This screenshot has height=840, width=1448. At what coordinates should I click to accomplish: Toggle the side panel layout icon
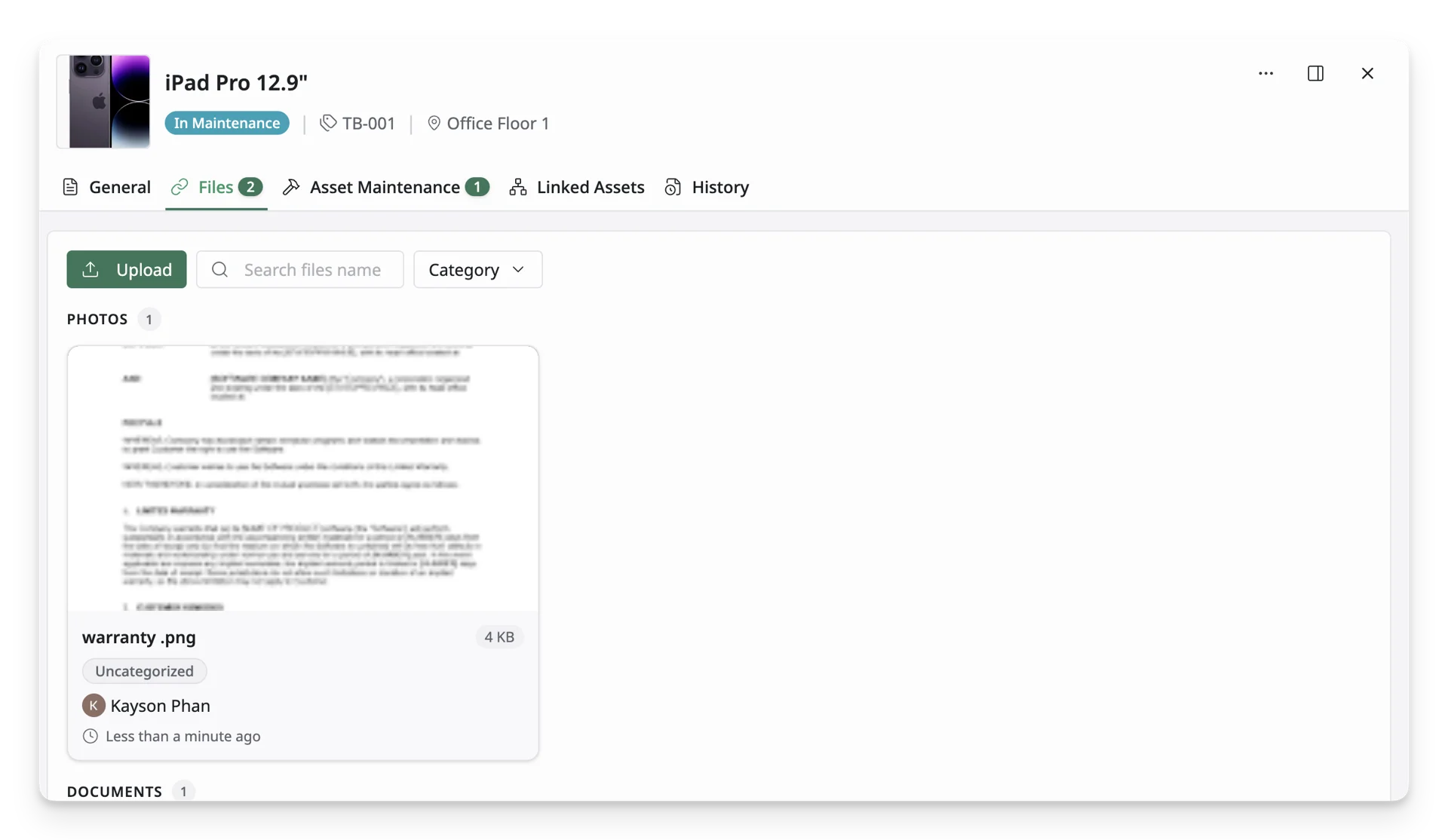point(1315,73)
